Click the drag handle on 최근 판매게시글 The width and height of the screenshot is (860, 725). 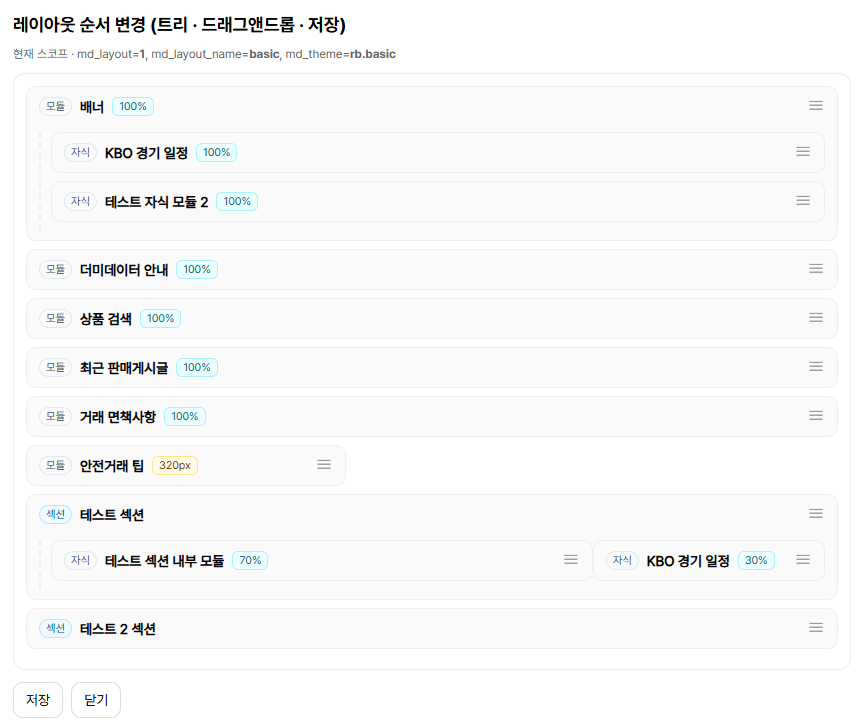[816, 367]
